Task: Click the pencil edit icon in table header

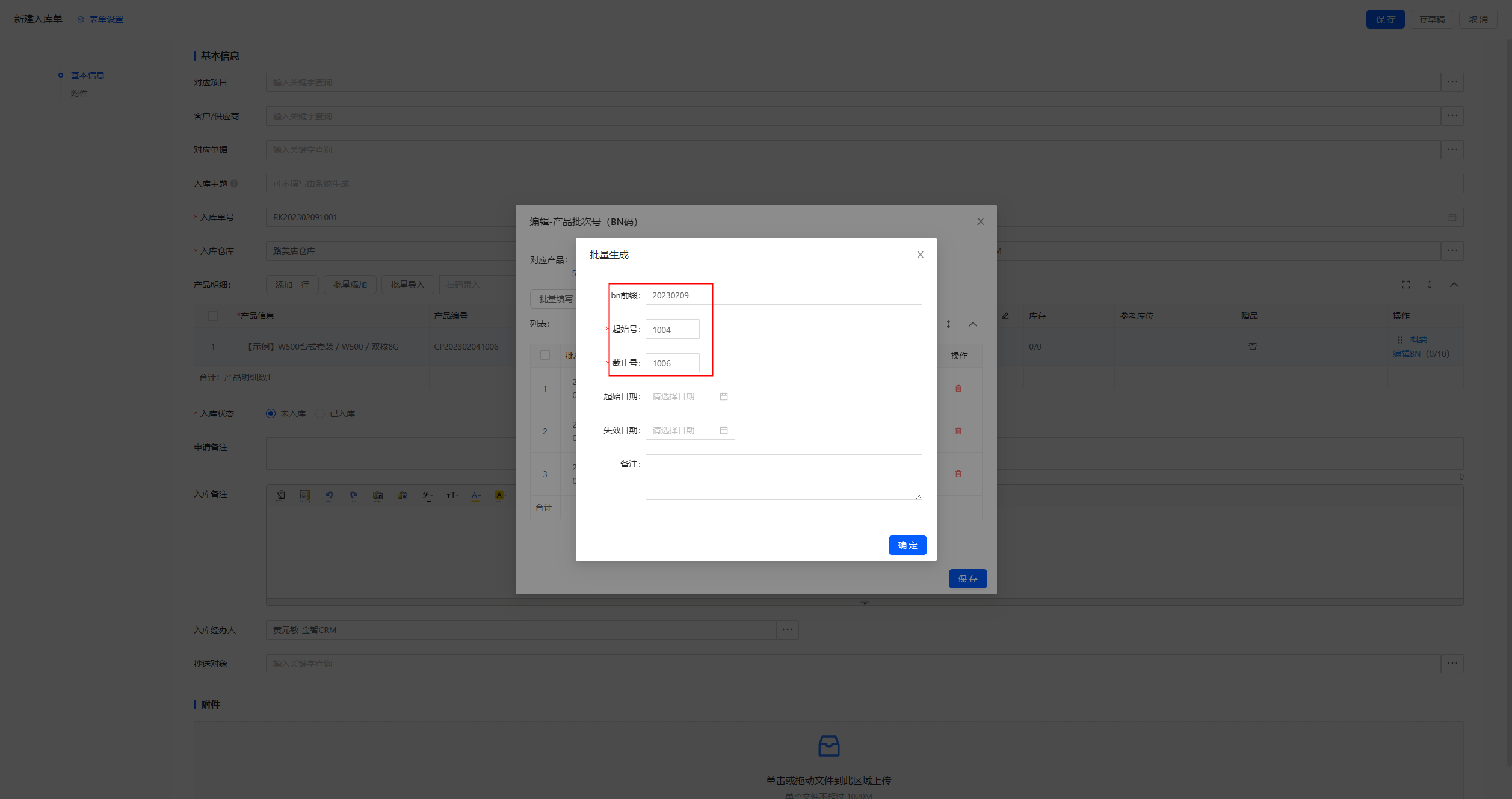Action: tap(1005, 316)
